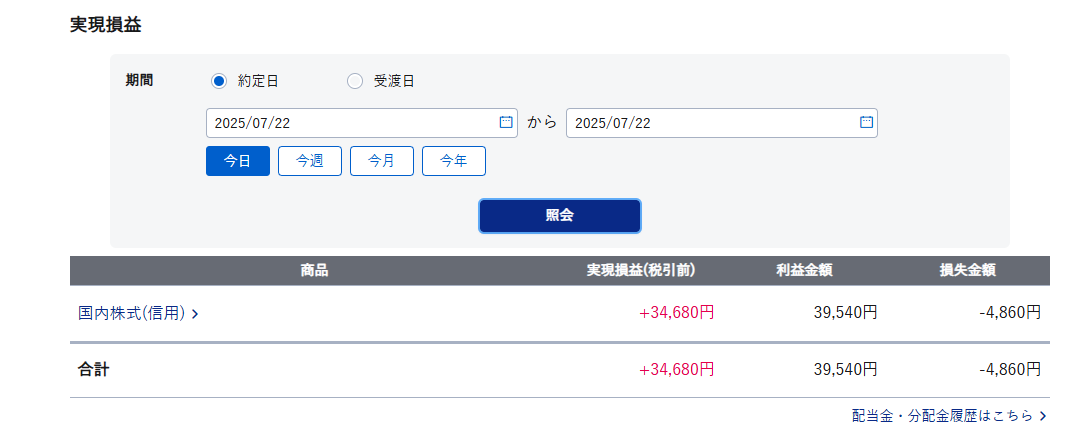The image size is (1072, 433).
Task: Click the 商品 column header
Action: 314,270
